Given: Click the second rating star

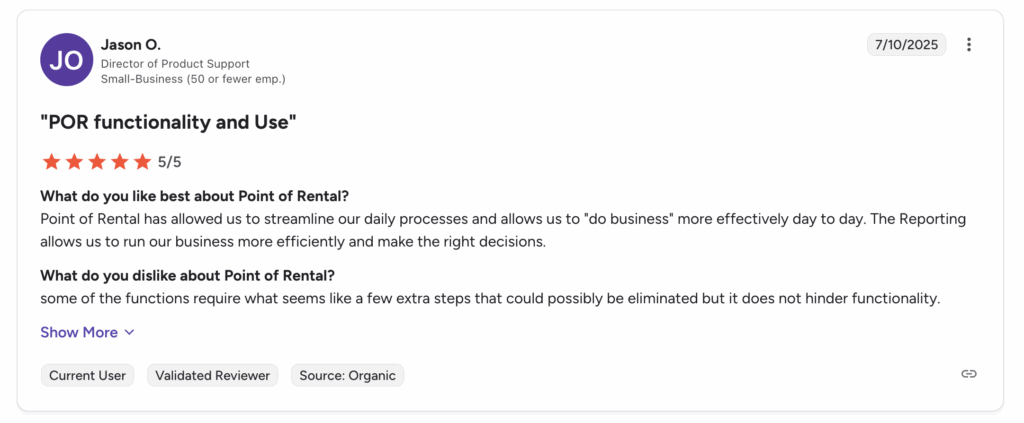Looking at the screenshot, I should click(x=73, y=161).
